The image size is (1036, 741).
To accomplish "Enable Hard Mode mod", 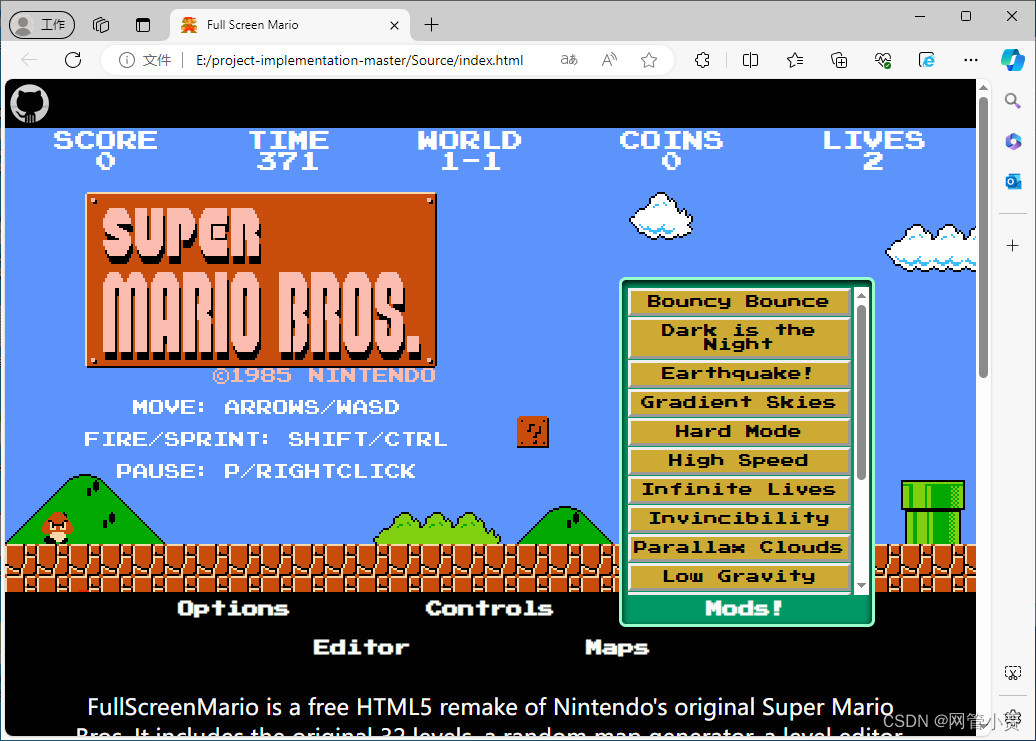I will pyautogui.click(x=739, y=432).
